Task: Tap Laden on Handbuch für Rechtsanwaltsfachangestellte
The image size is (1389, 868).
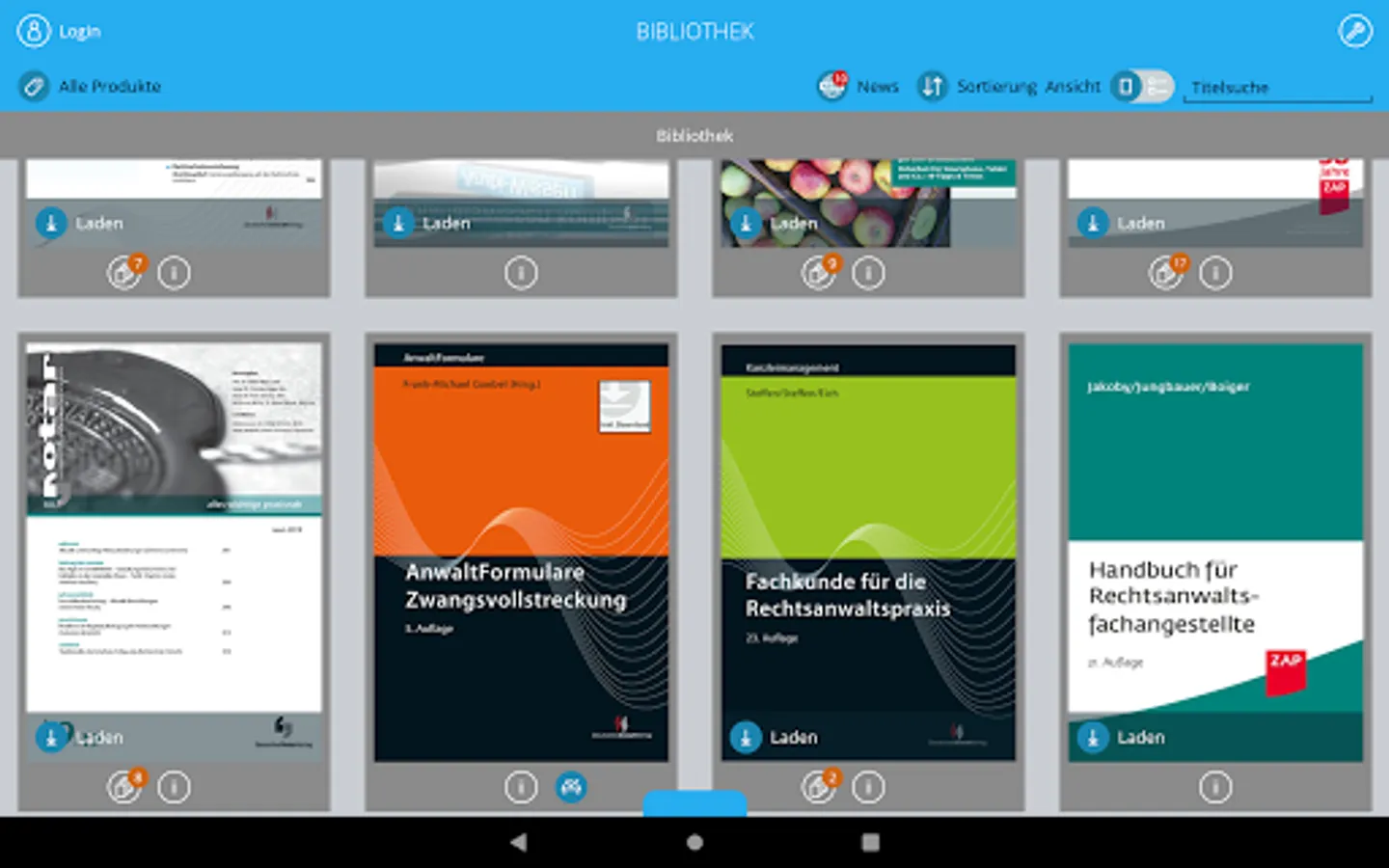Action: (1121, 737)
